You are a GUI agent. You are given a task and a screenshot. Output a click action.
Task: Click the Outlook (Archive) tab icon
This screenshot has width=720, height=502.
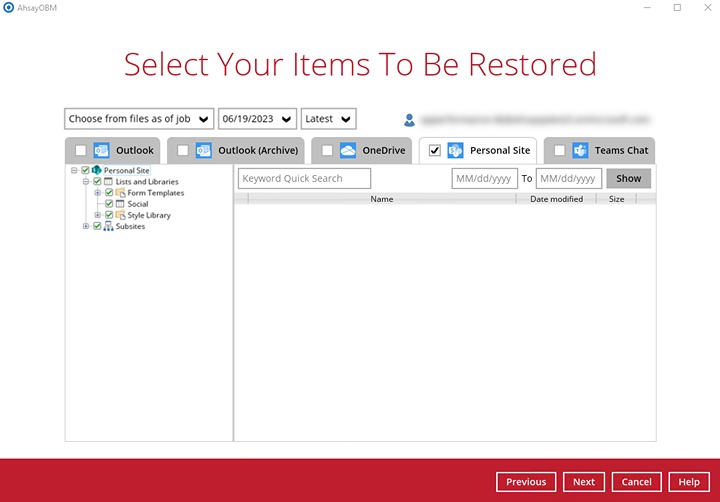click(x=204, y=151)
